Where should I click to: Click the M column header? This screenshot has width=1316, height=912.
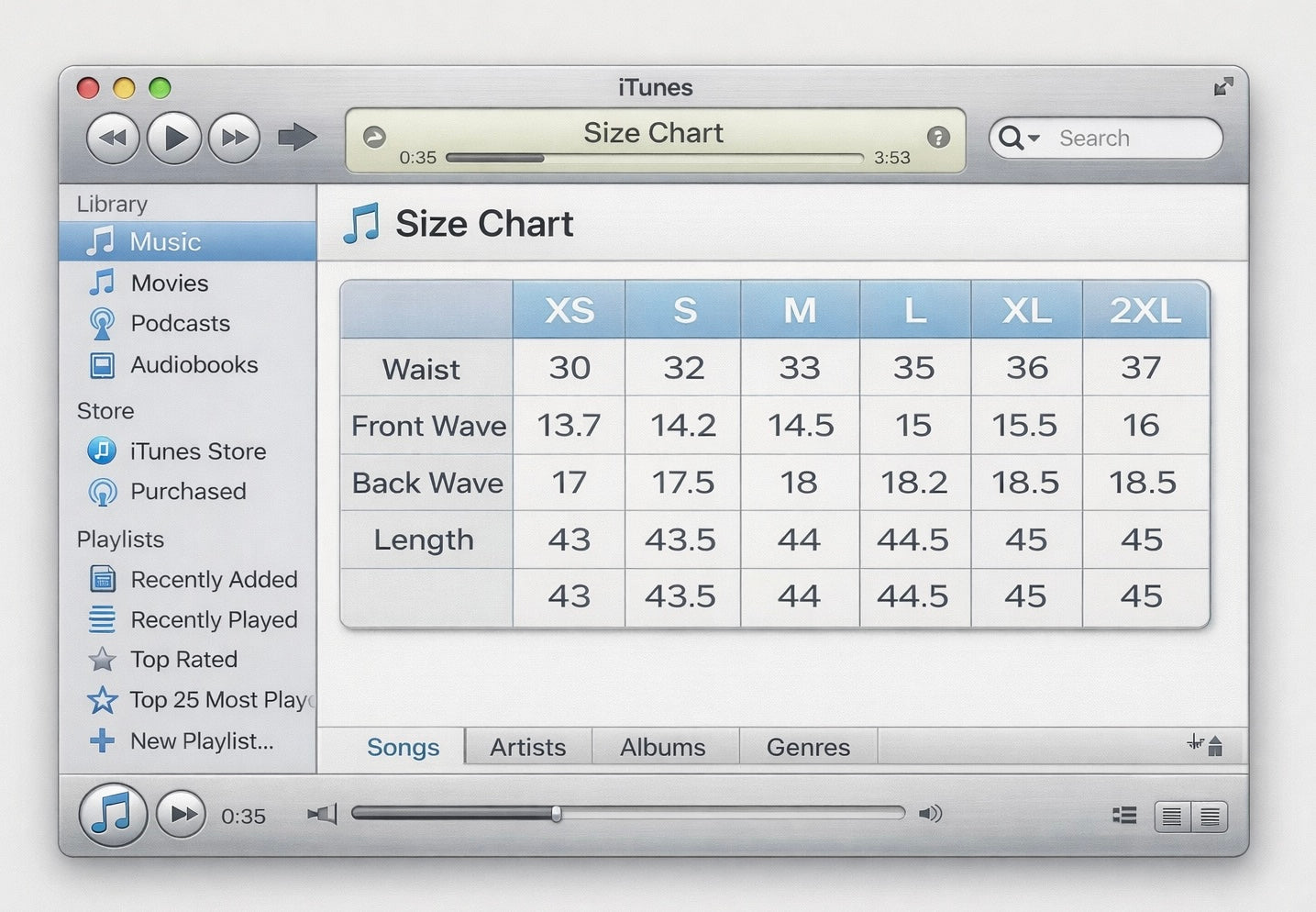(800, 310)
